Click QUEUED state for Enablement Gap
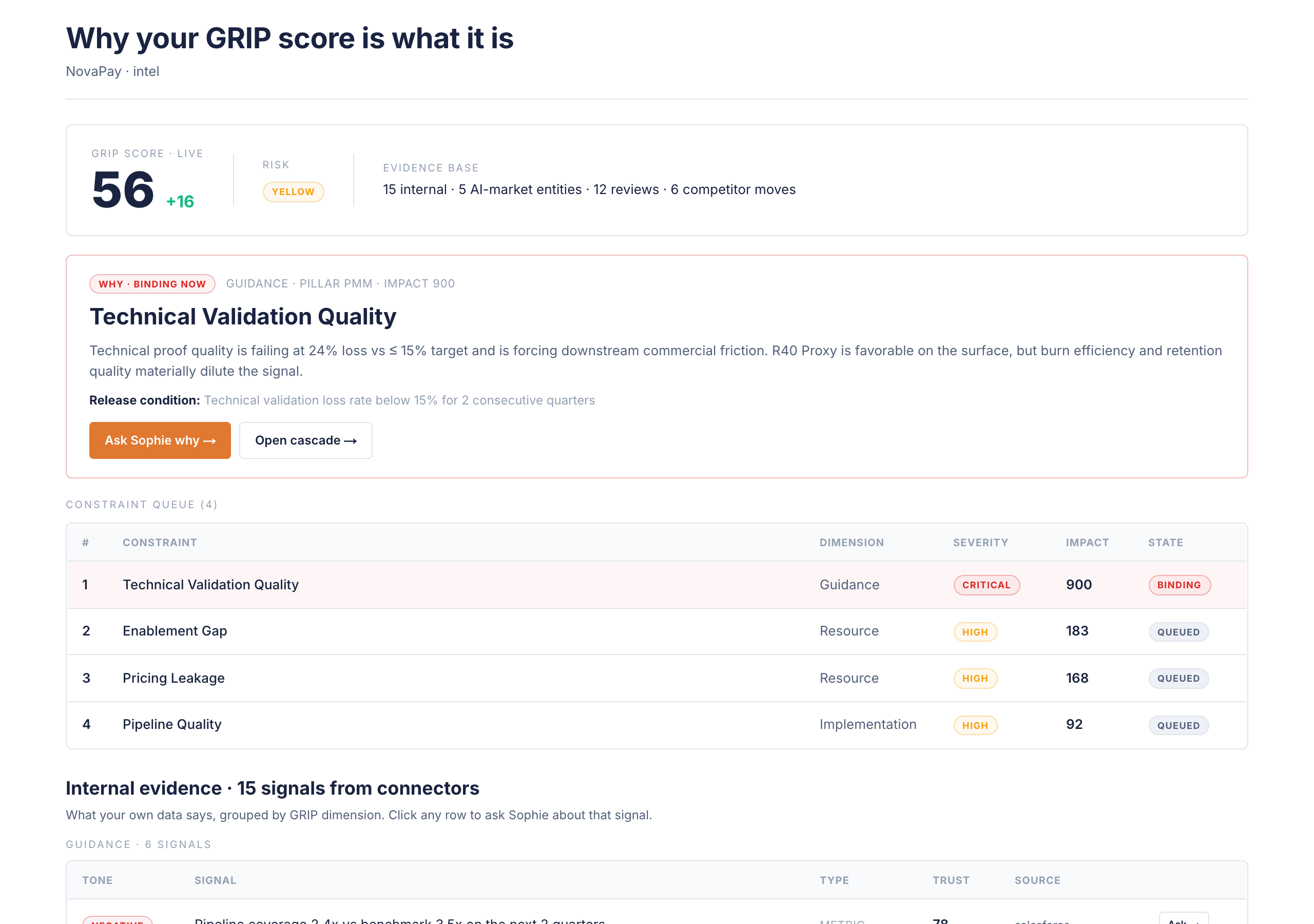 tap(1178, 632)
